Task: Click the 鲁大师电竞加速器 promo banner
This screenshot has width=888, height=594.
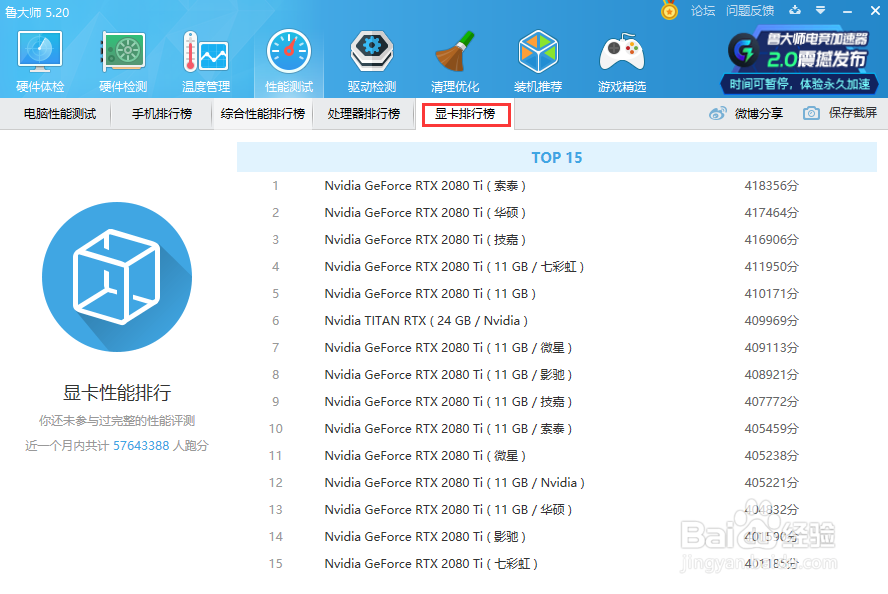Action: coord(800,62)
